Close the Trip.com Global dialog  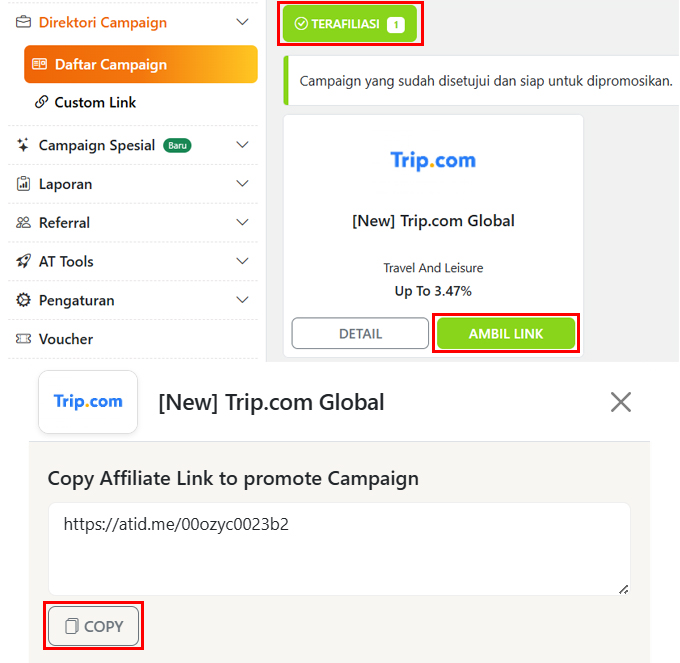[621, 402]
